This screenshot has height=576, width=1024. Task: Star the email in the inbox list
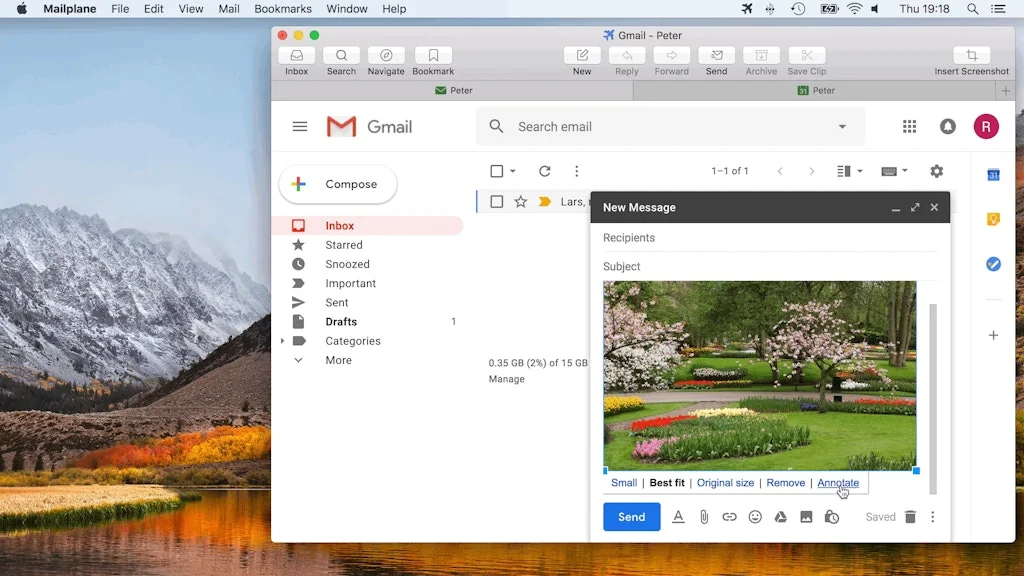pyautogui.click(x=520, y=201)
